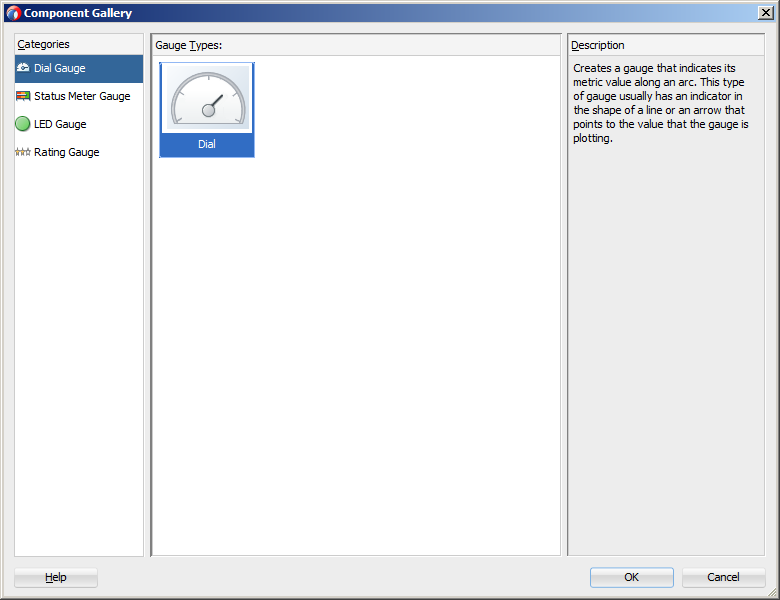
Task: Select the Dial gauge type thumbnail
Action: click(x=207, y=110)
